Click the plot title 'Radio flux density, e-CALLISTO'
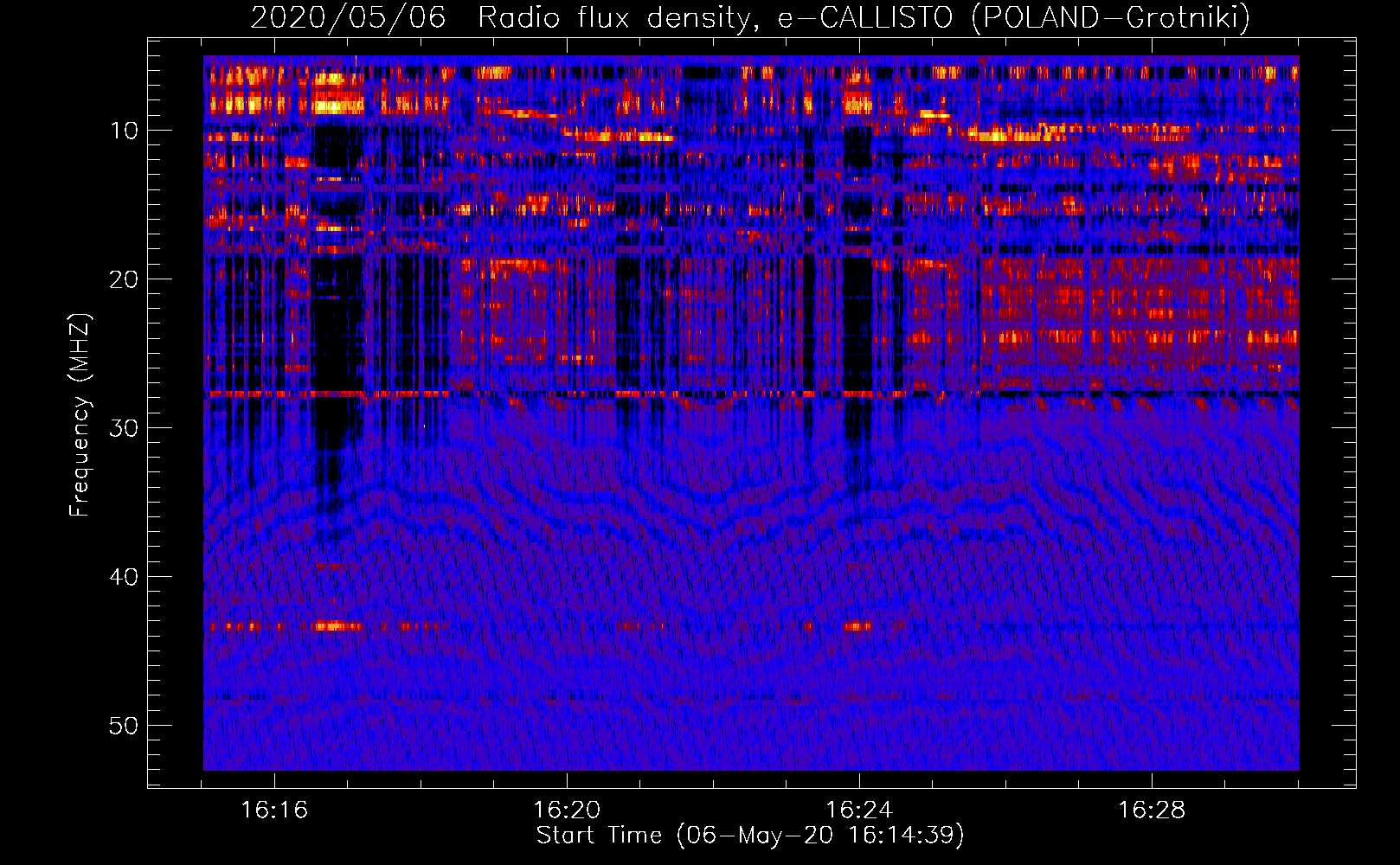The width and height of the screenshot is (1400, 865). (x=716, y=18)
